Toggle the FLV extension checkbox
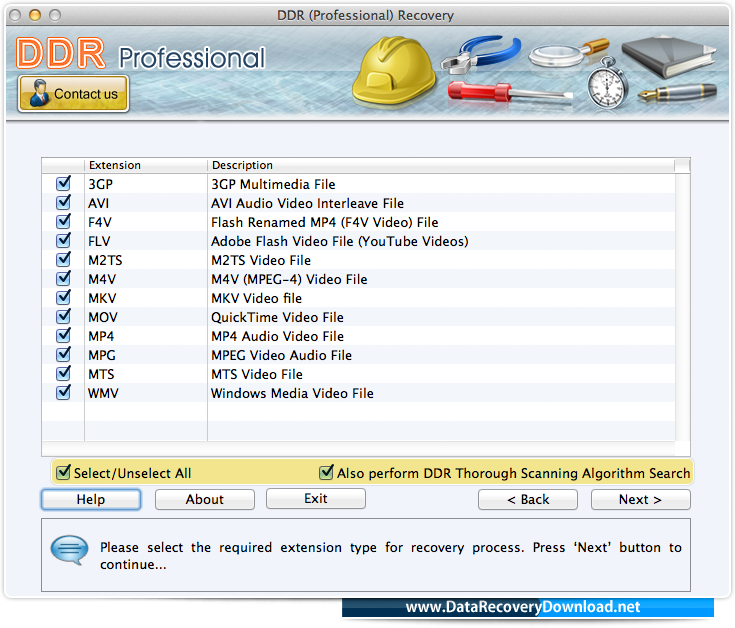Viewport: 735px width, 628px height. coord(63,240)
